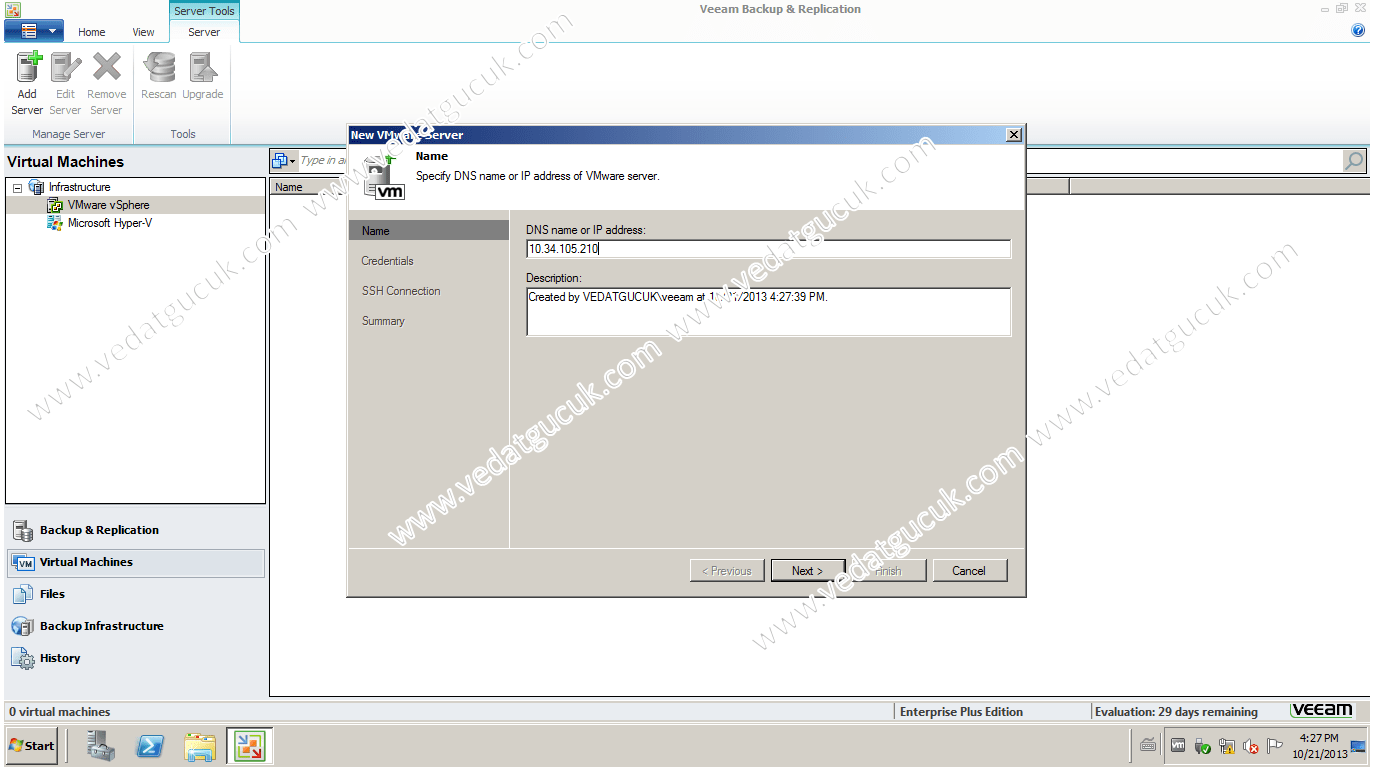Click 'Enterprise Plus Edition' status text
This screenshot has width=1373, height=771.
tap(961, 712)
